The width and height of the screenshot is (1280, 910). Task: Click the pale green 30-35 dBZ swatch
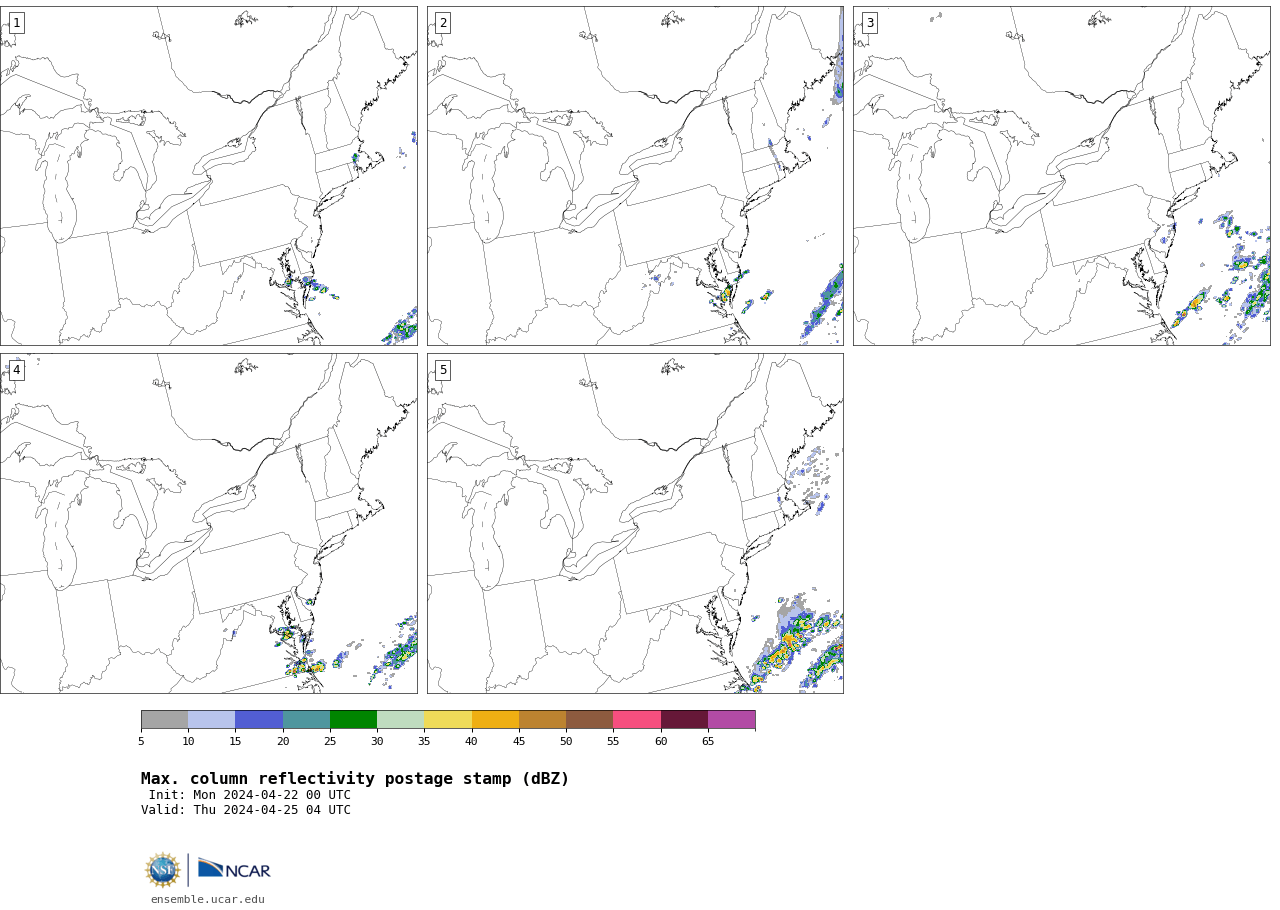point(400,720)
